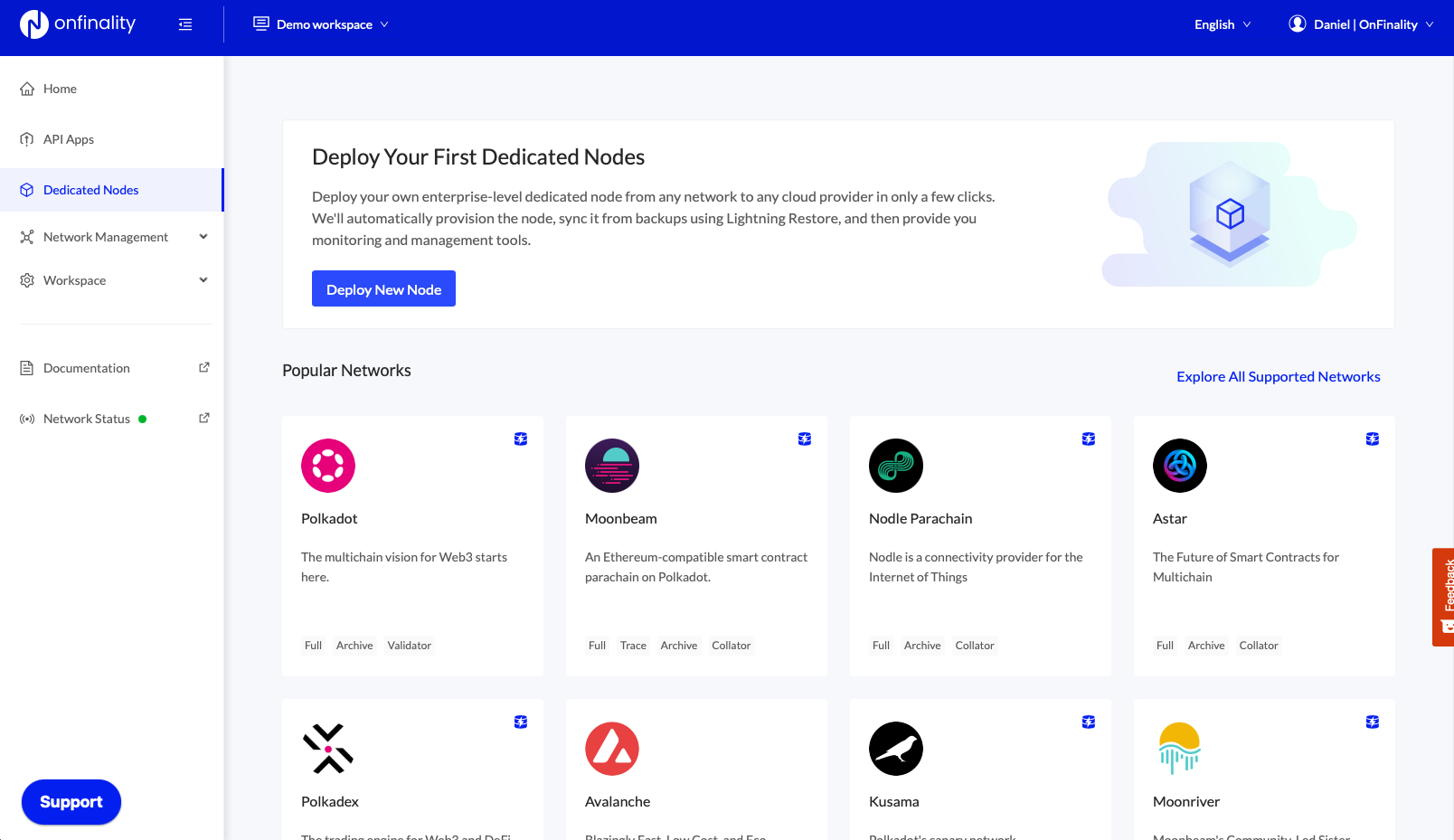The width and height of the screenshot is (1454, 840).
Task: Click the Avalanche network logo
Action: pyautogui.click(x=611, y=749)
